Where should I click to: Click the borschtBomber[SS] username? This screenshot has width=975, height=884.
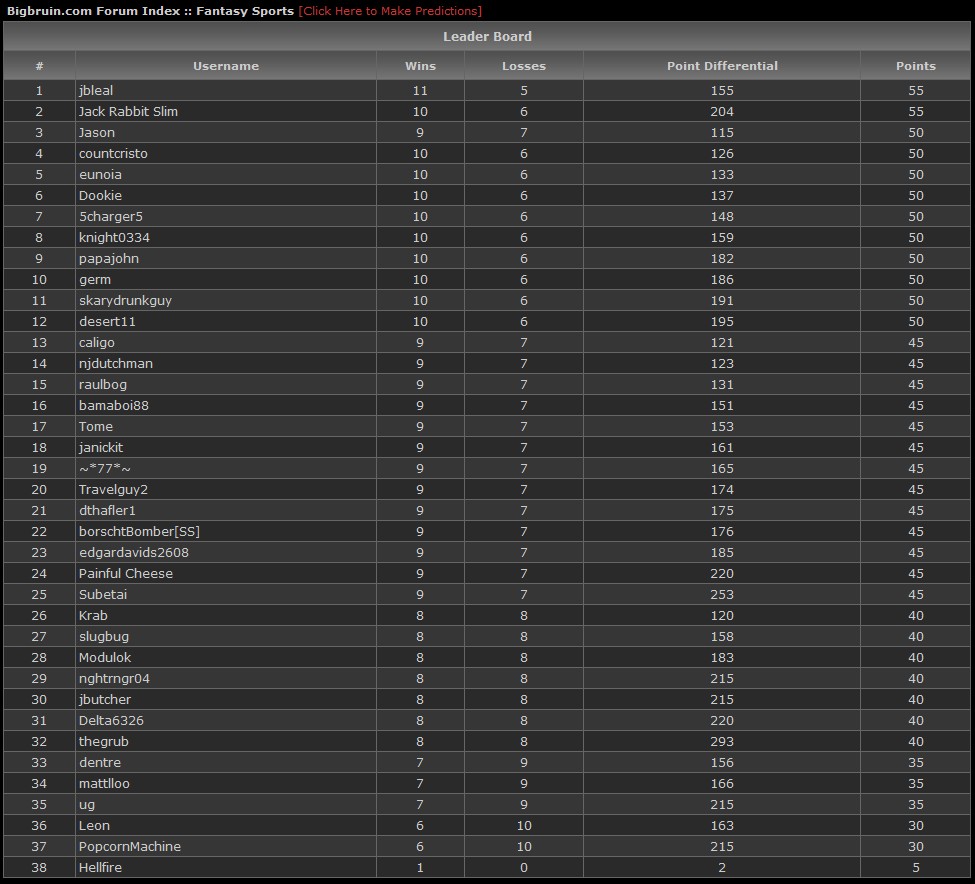point(139,531)
